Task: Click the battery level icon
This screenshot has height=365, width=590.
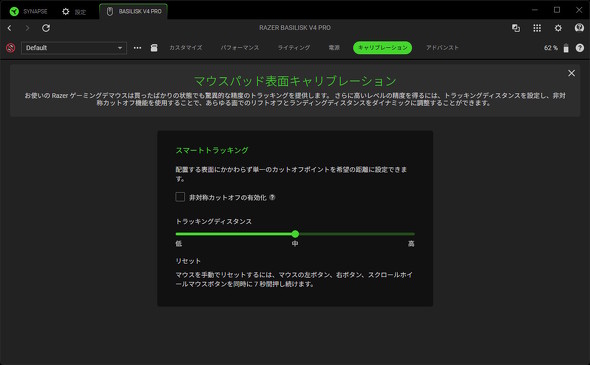Action: click(566, 48)
